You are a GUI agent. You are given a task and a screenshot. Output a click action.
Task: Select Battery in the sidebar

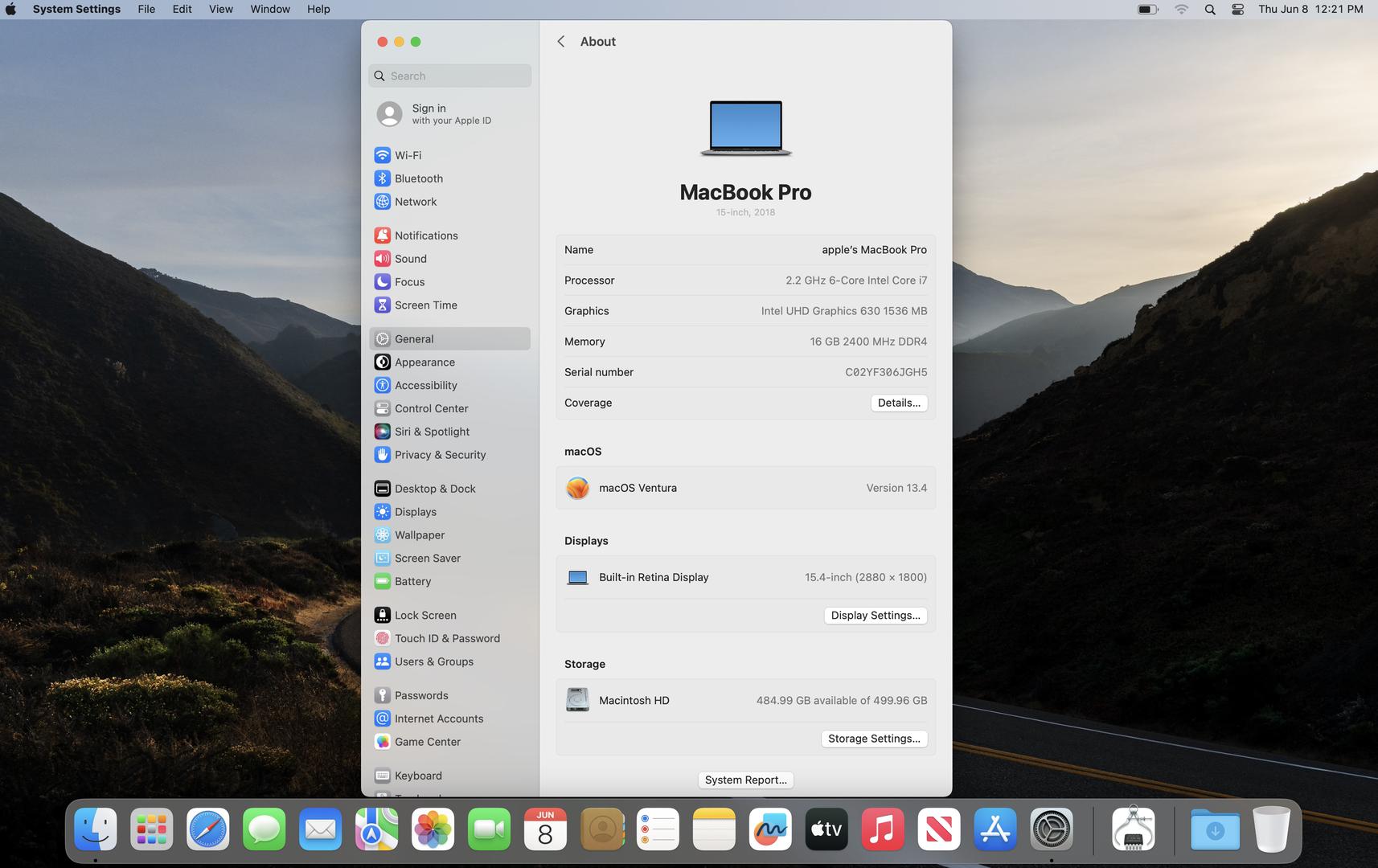[x=449, y=581]
